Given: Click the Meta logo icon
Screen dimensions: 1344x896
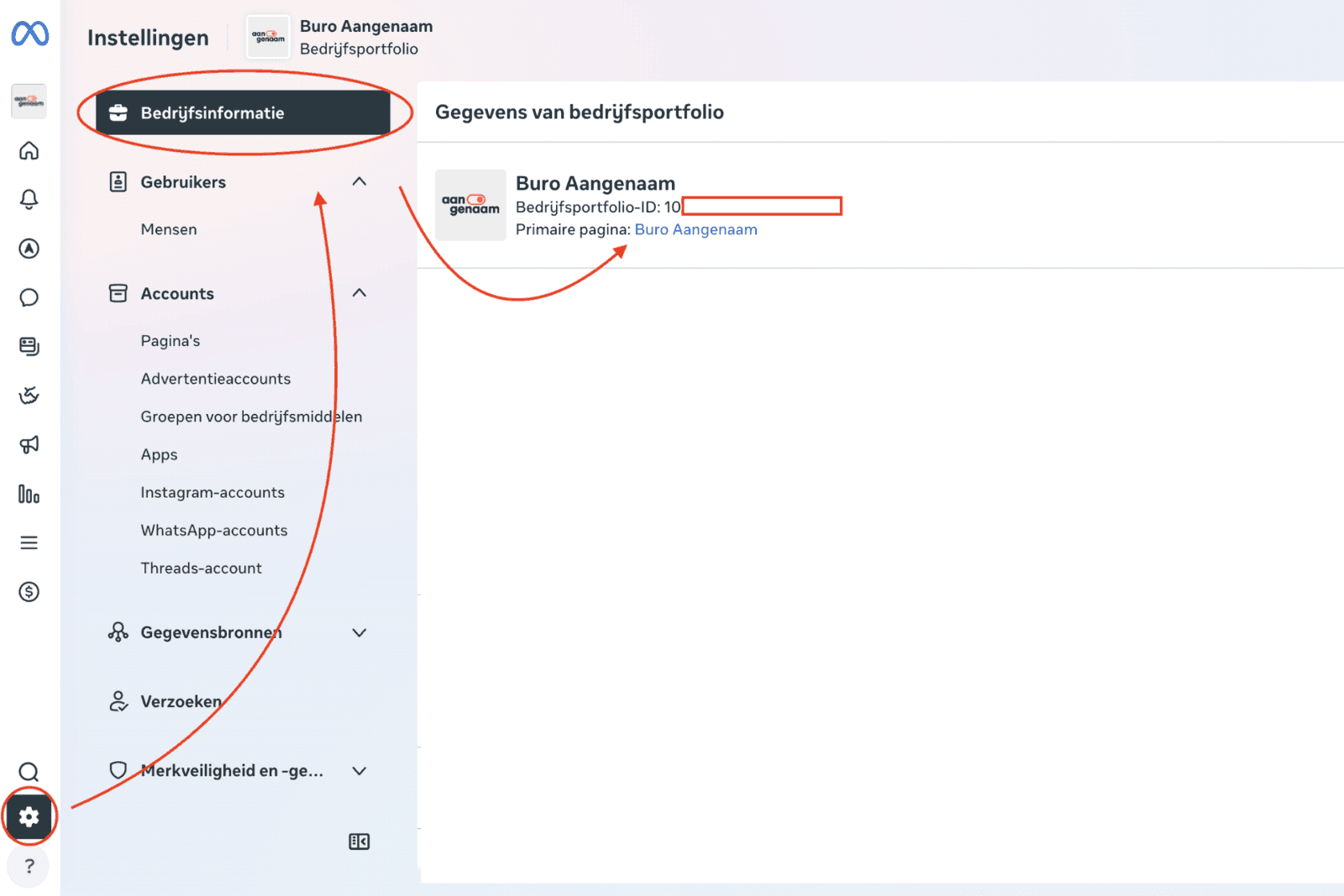Looking at the screenshot, I should coord(29,34).
